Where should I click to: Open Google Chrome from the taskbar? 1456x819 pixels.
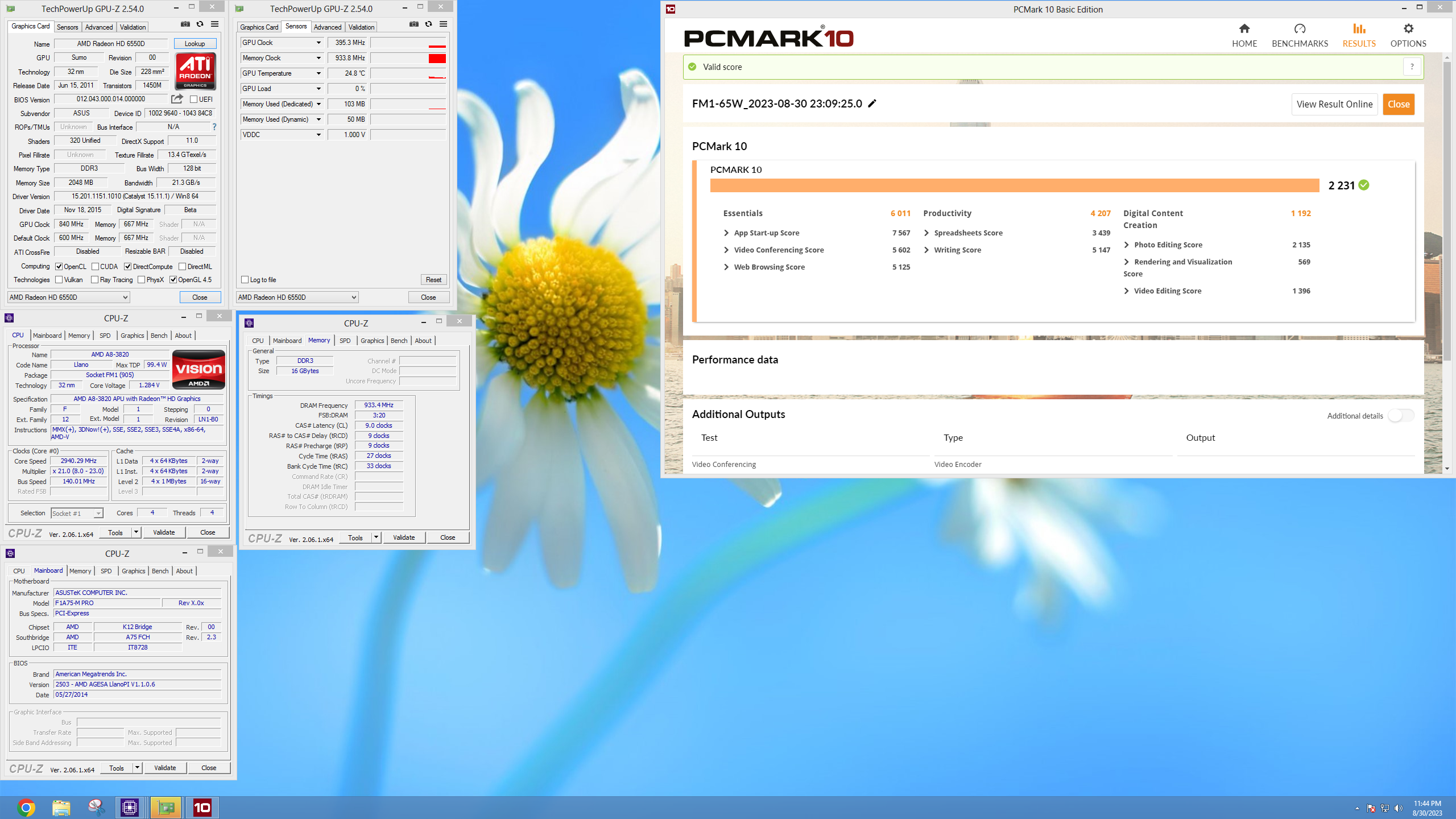[26, 807]
